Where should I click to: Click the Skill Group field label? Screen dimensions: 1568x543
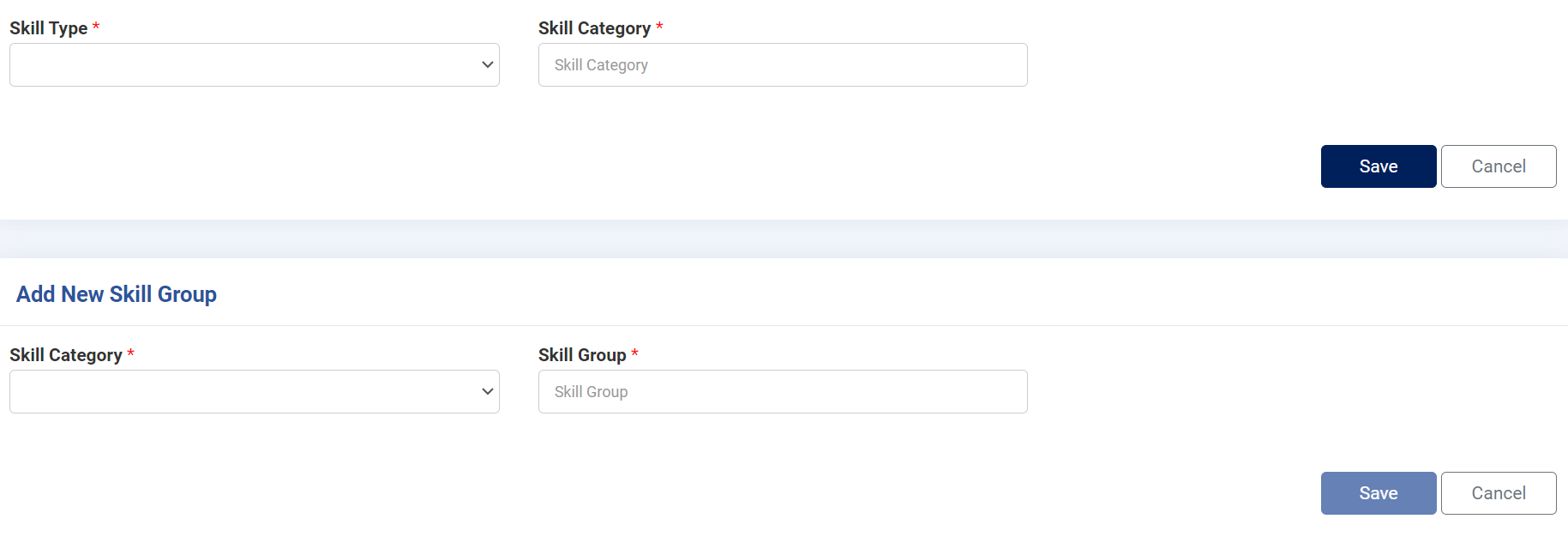click(582, 355)
